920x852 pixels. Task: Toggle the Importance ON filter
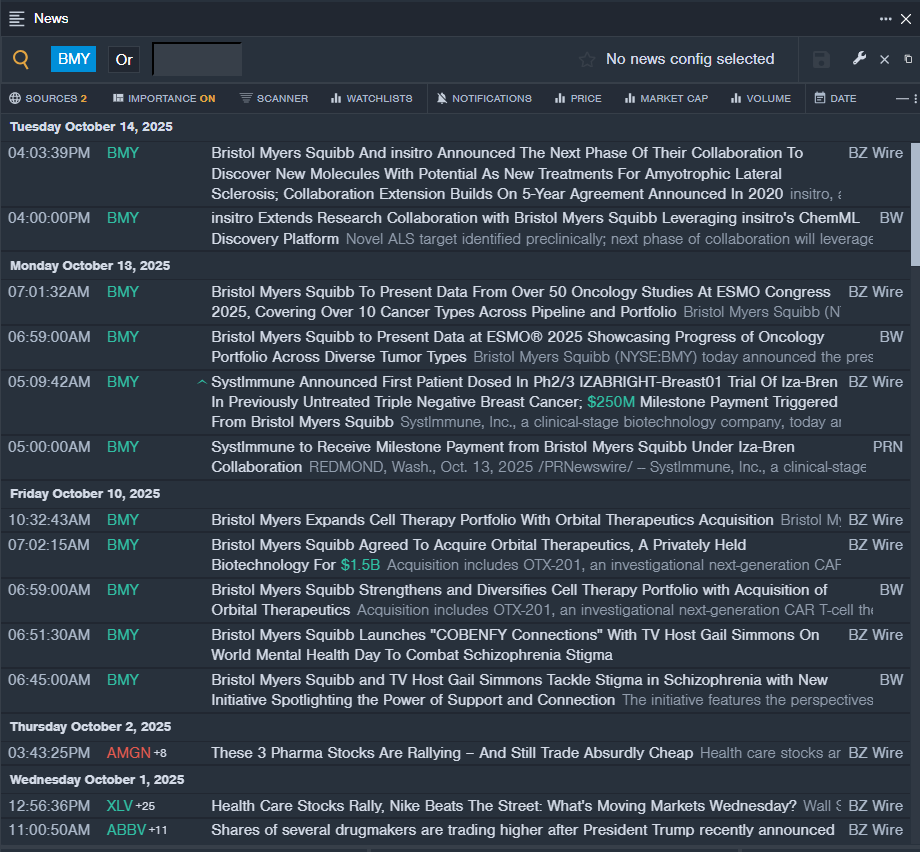coord(163,98)
